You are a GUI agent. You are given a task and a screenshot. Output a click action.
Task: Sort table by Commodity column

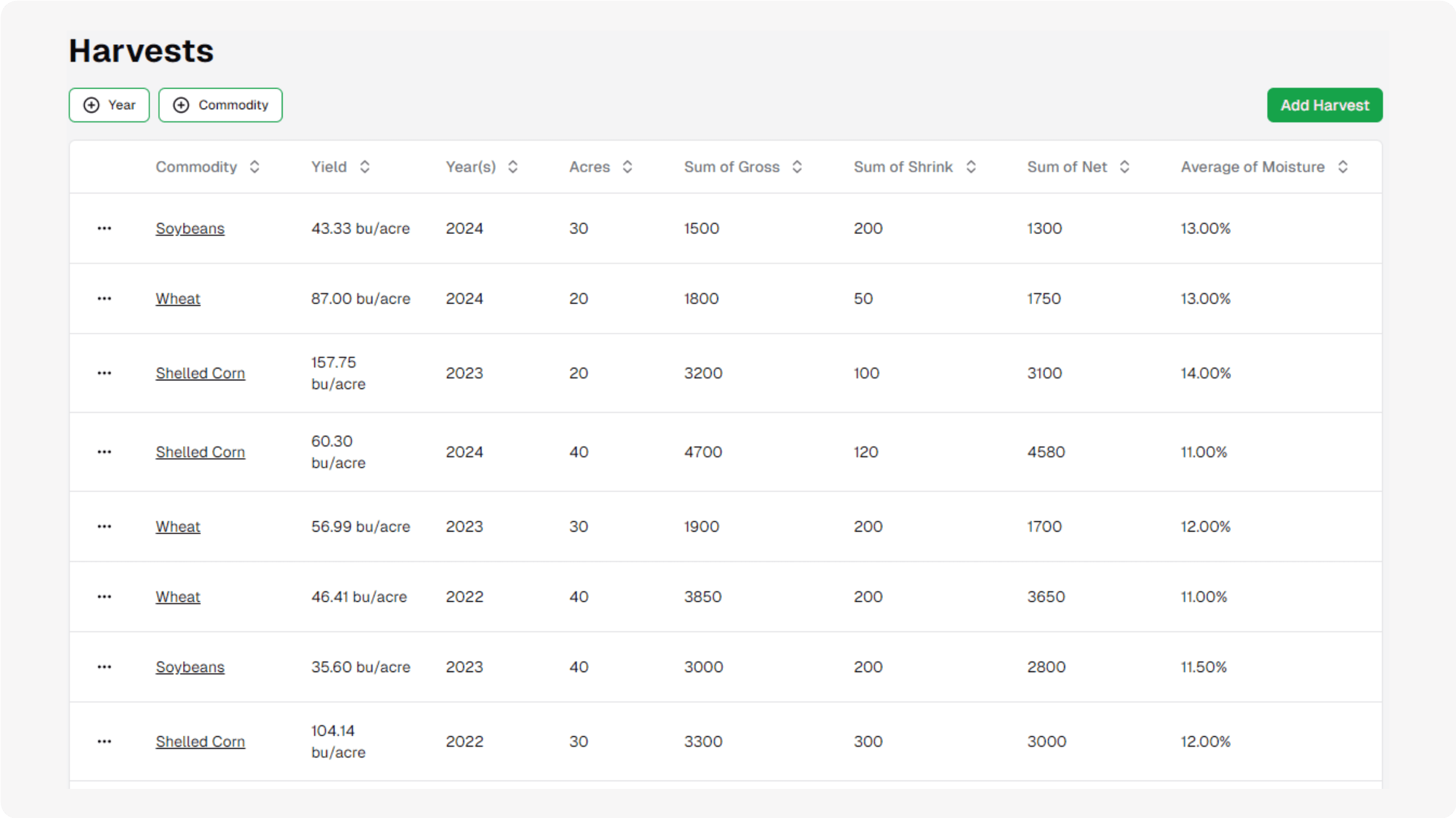[208, 167]
